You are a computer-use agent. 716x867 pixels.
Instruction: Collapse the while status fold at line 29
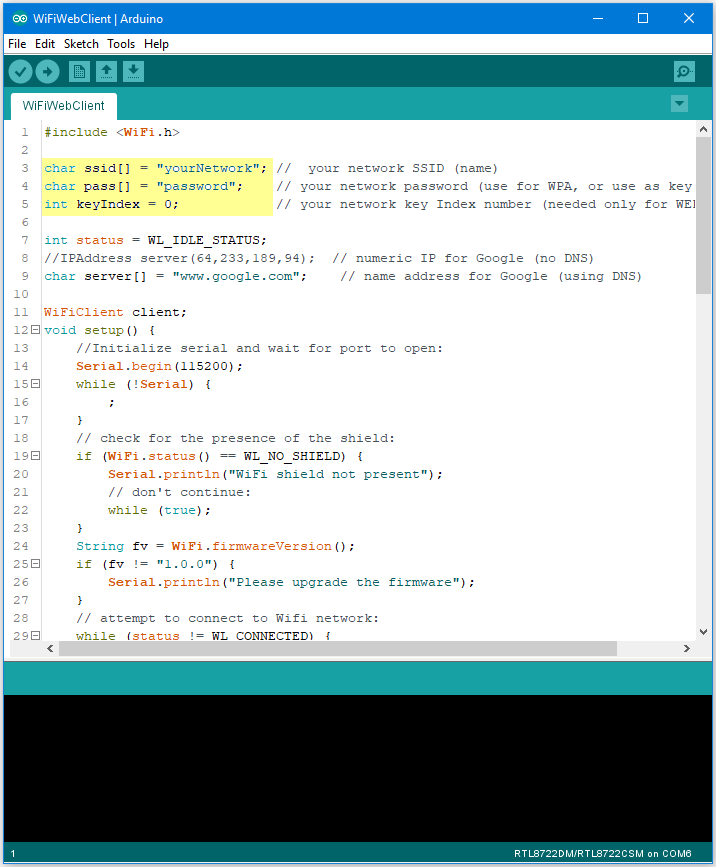point(35,635)
